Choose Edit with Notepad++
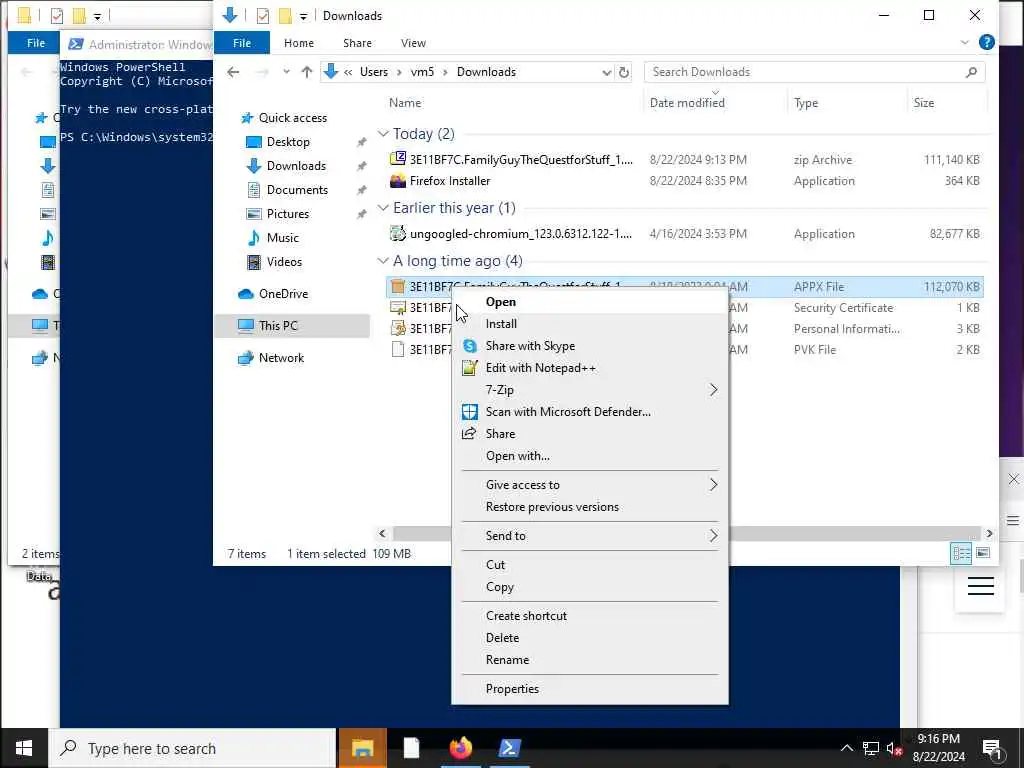The height and width of the screenshot is (768, 1024). coord(541,368)
